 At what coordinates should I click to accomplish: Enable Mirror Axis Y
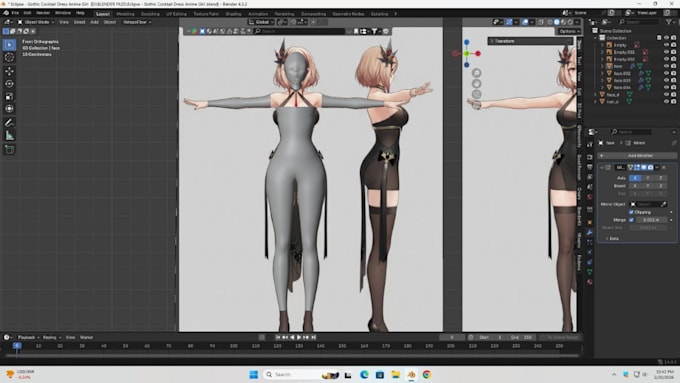coord(648,178)
